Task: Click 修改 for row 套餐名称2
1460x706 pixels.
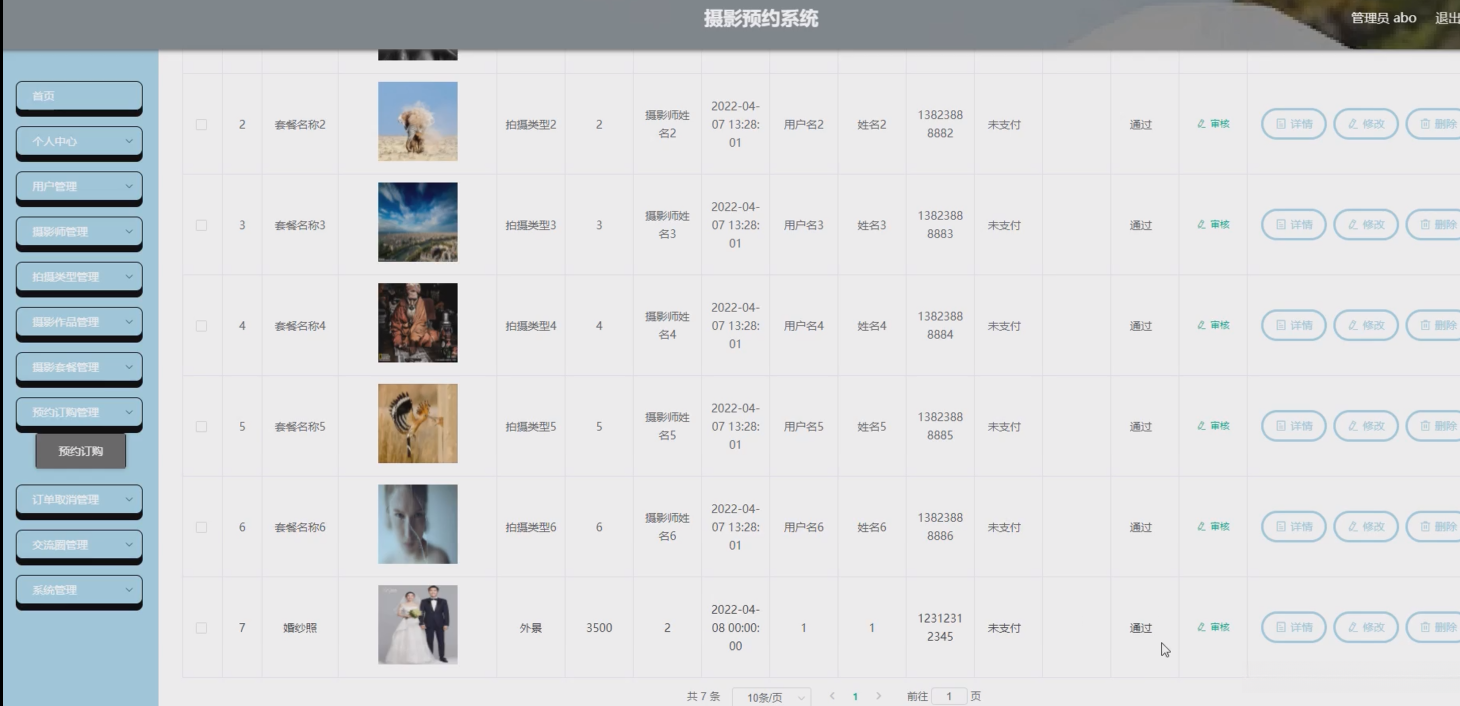Action: pyautogui.click(x=1366, y=124)
